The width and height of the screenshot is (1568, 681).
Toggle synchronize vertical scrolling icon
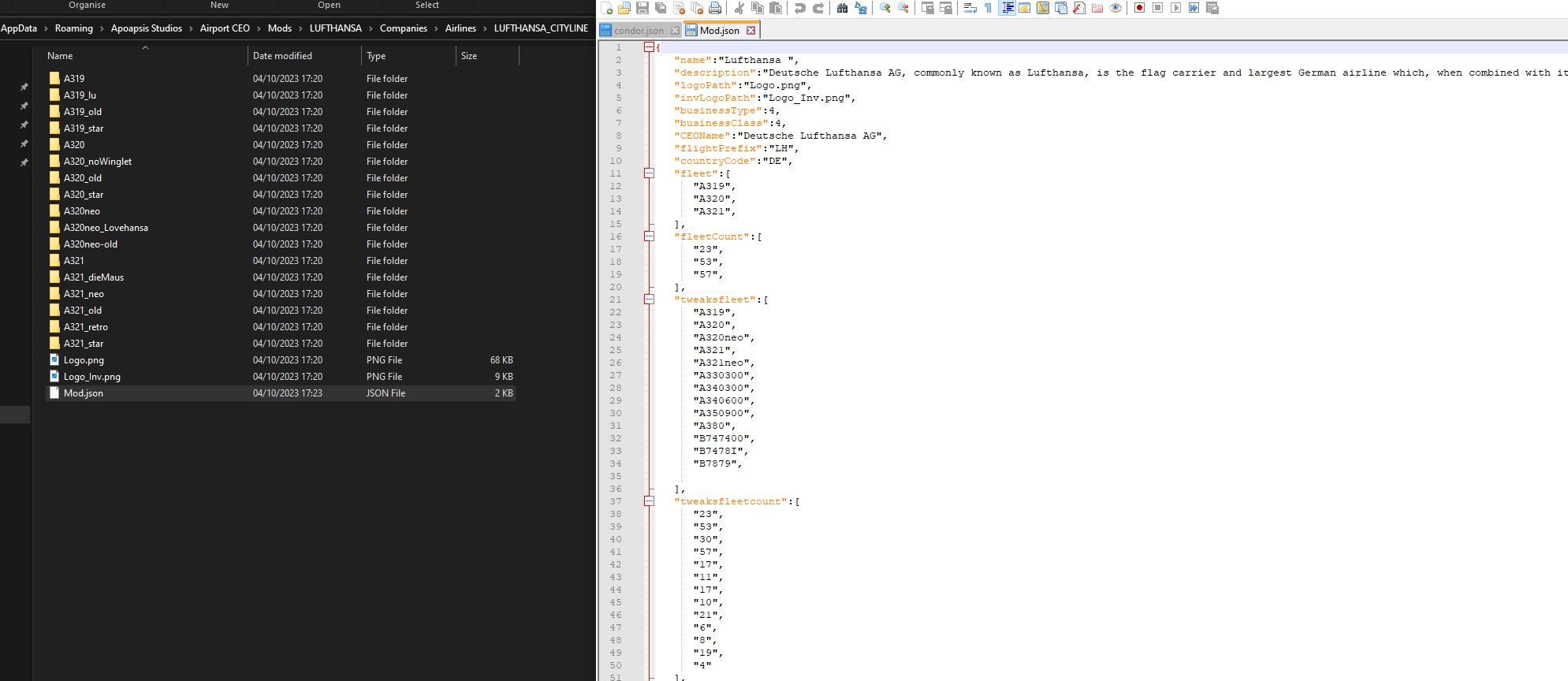point(928,8)
